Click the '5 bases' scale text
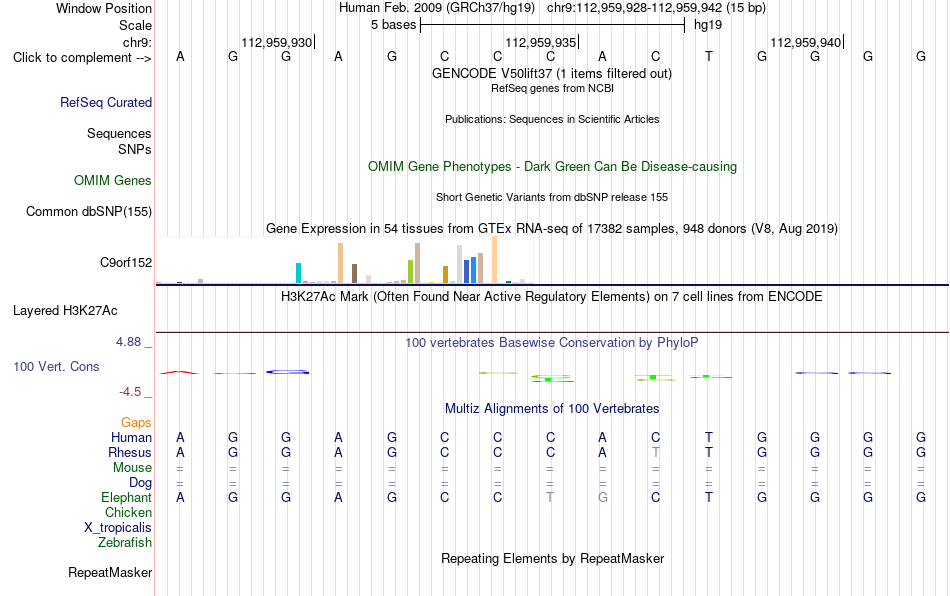The image size is (950, 596). pos(394,25)
